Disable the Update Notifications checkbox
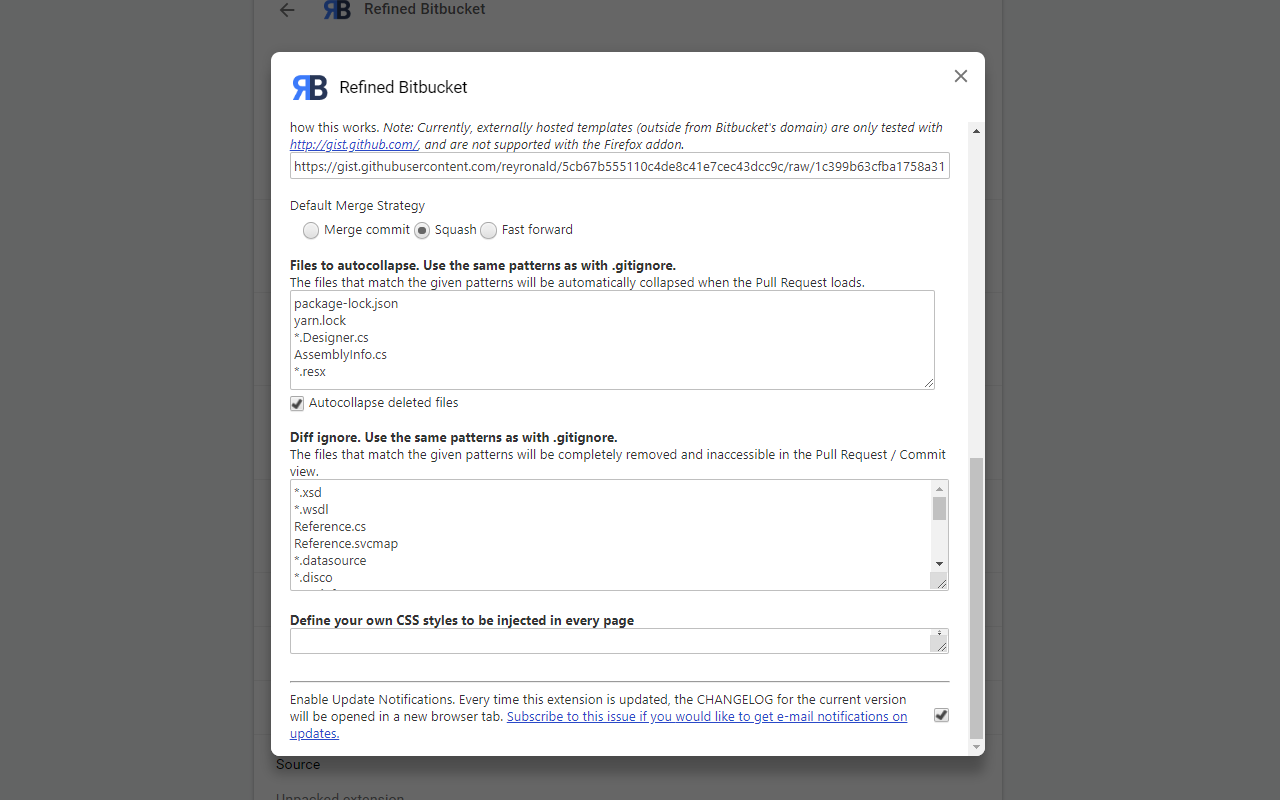Image resolution: width=1280 pixels, height=800 pixels. (x=940, y=715)
